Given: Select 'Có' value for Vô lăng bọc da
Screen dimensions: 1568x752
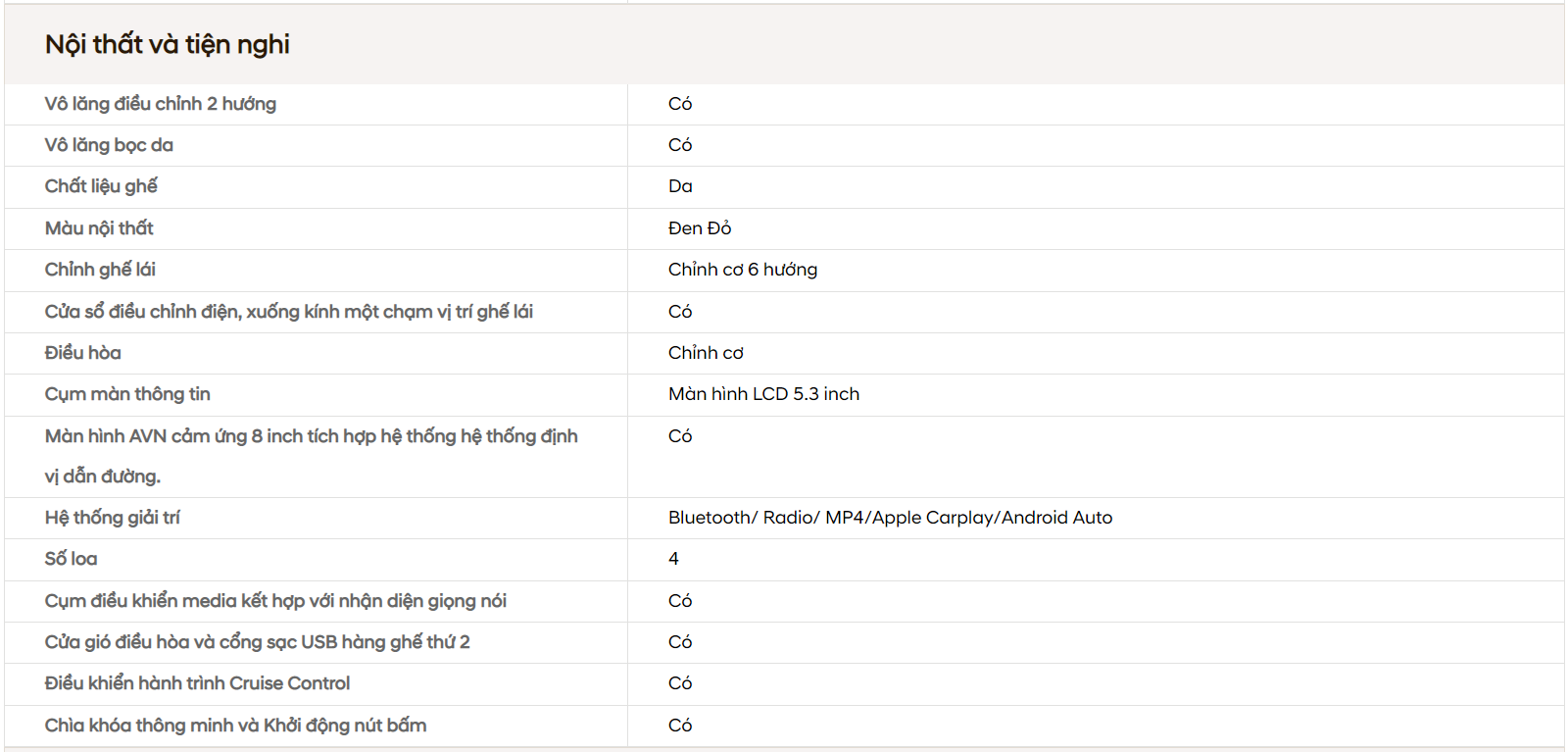Looking at the screenshot, I should (680, 145).
